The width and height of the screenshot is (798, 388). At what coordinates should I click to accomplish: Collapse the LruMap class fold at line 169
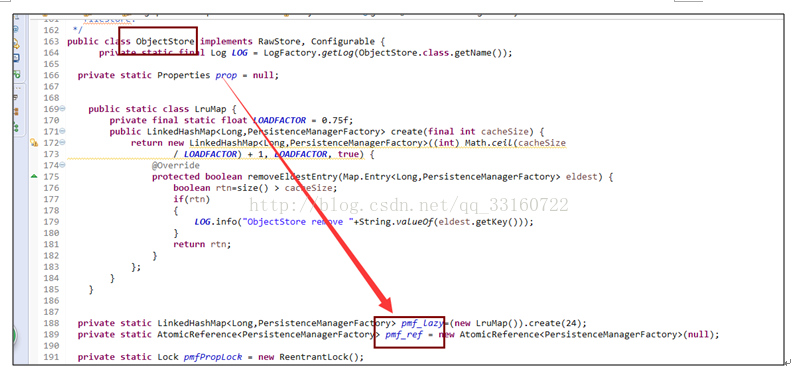[63, 109]
